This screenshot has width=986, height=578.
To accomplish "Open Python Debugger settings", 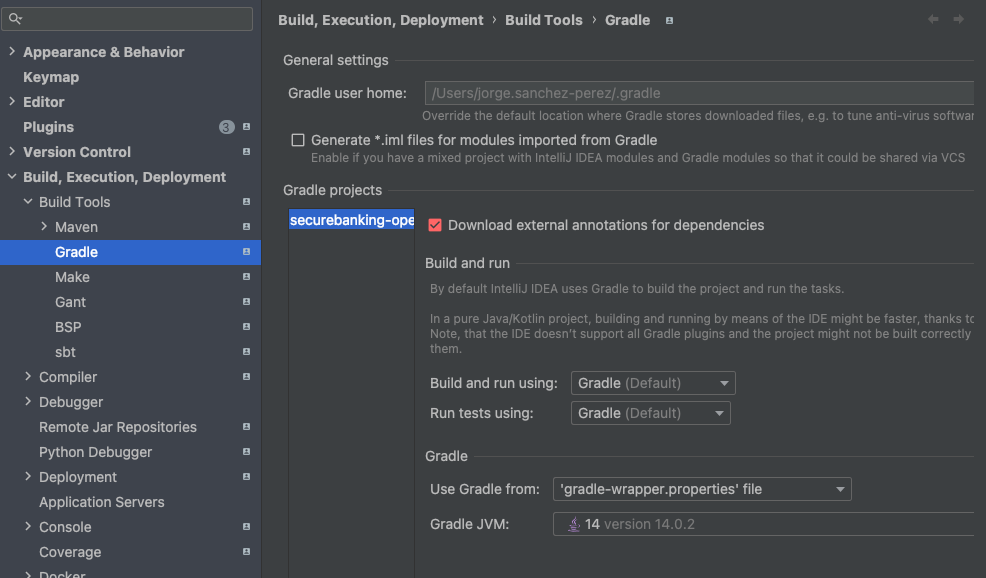I will tap(96, 452).
